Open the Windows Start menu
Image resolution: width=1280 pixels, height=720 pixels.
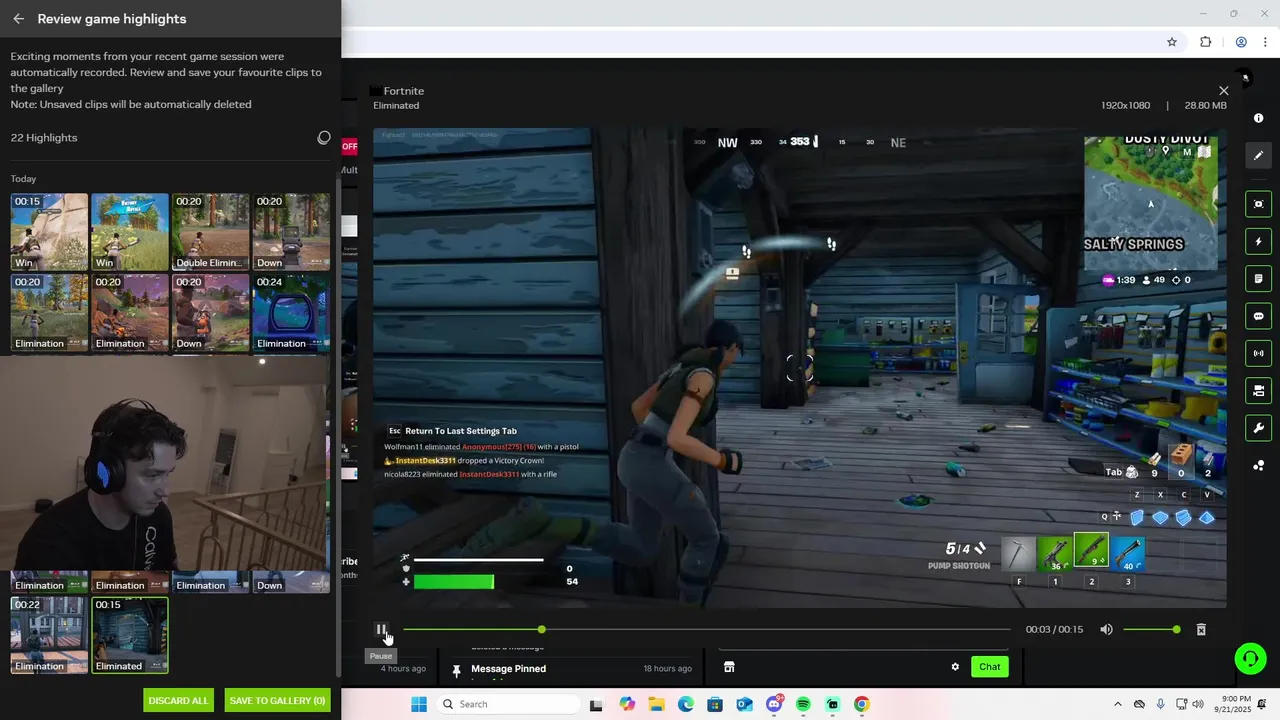click(418, 704)
